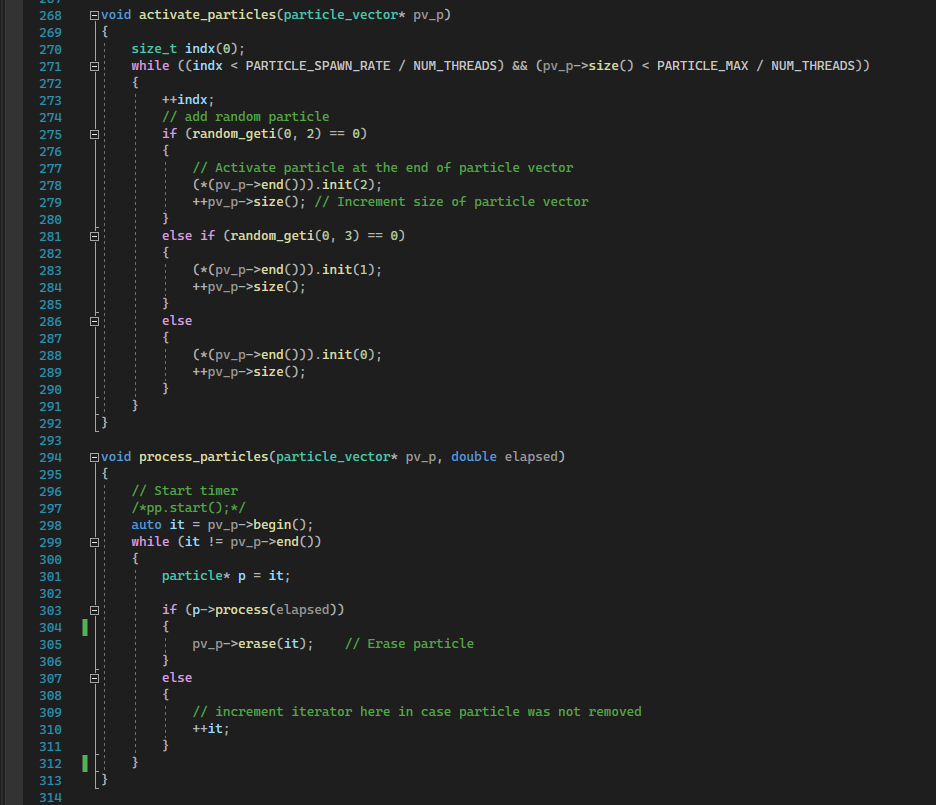
Task: Click line number 305
Action: (50, 644)
